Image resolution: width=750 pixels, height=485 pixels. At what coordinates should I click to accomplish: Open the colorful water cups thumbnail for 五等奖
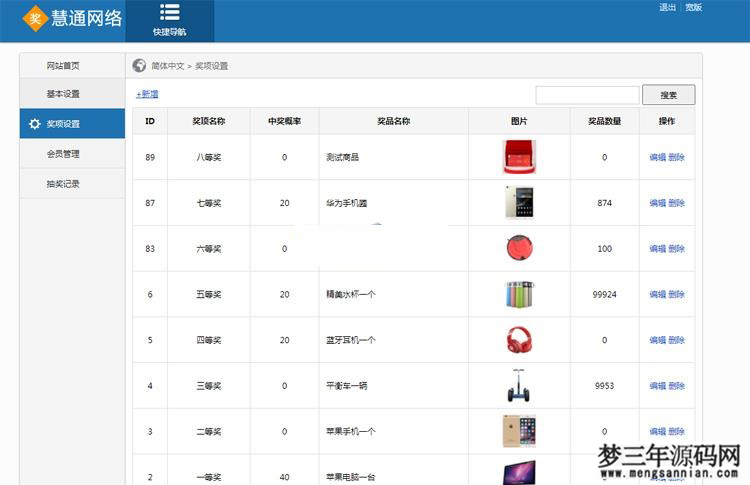[x=519, y=294]
